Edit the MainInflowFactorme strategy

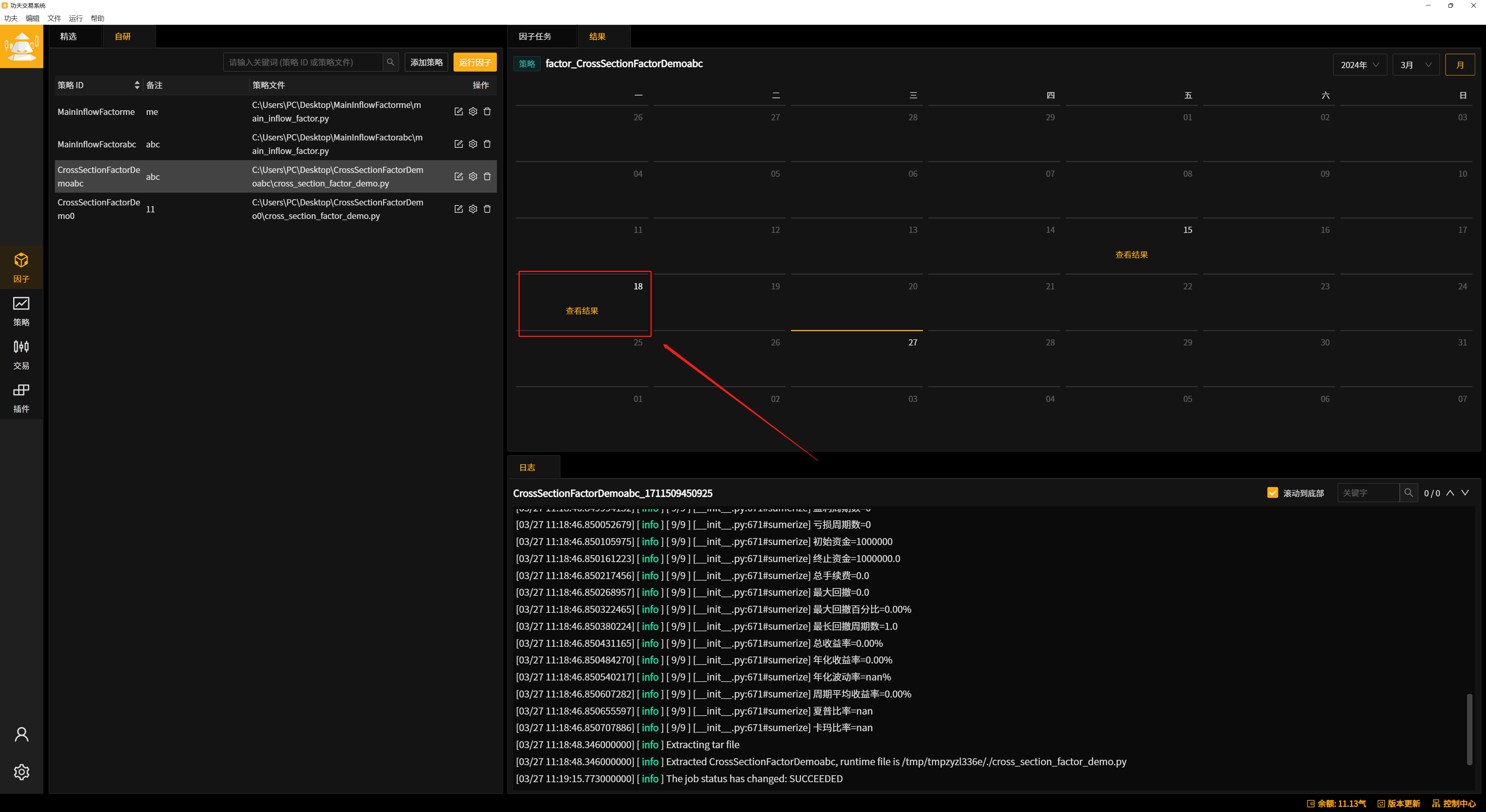[459, 111]
